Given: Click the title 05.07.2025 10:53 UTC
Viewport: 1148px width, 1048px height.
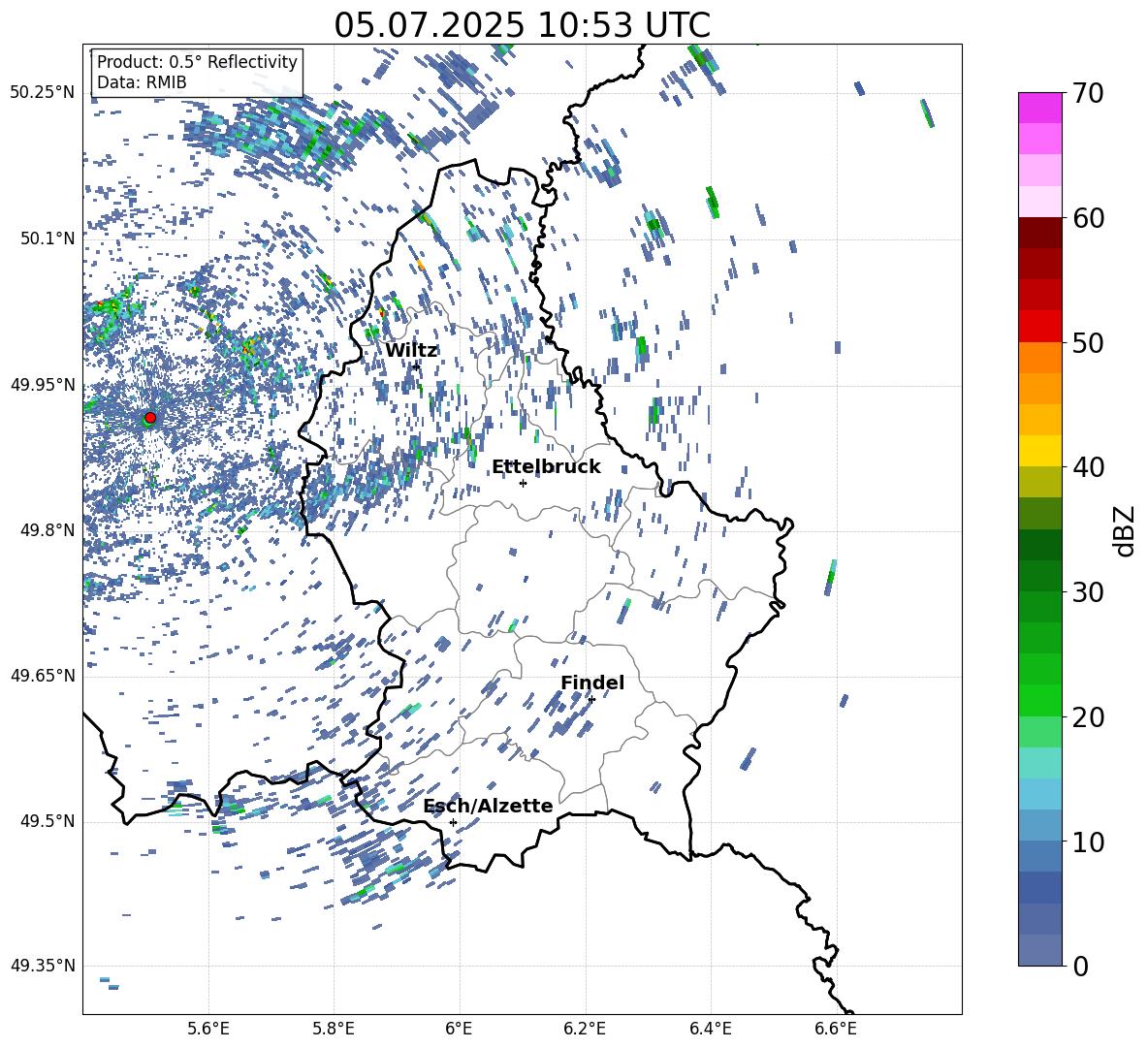Looking at the screenshot, I should [522, 25].
